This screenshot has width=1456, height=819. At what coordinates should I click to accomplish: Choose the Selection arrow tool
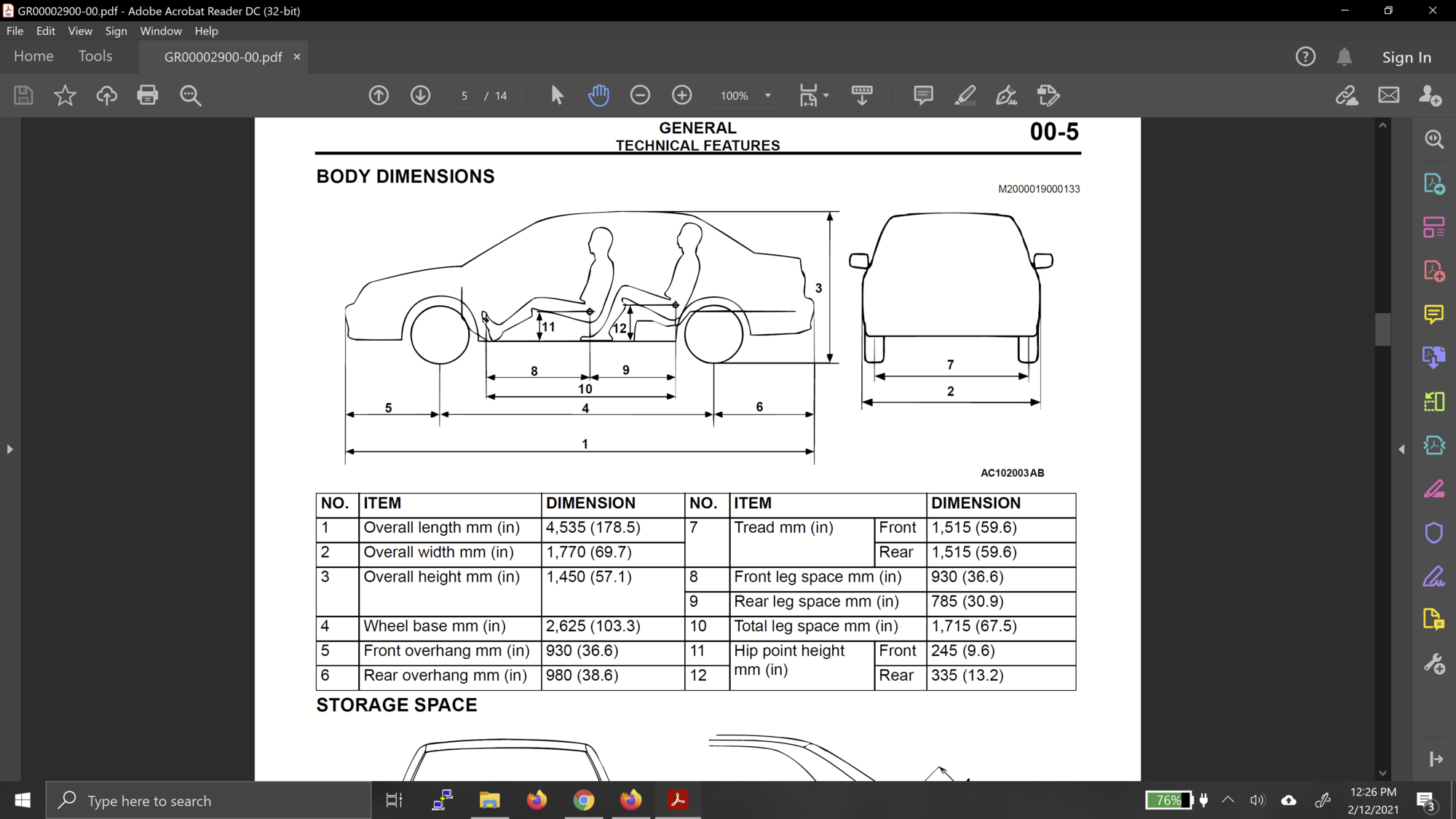click(557, 95)
